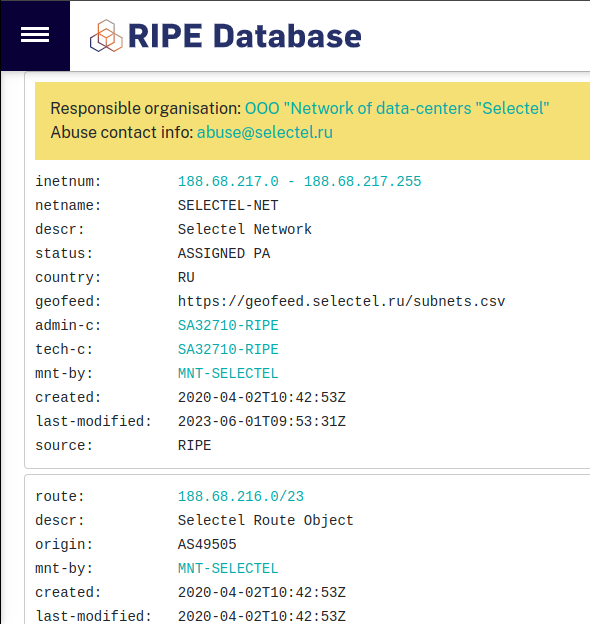The height and width of the screenshot is (624, 590).
Task: Select the country value RU
Action: click(x=186, y=277)
